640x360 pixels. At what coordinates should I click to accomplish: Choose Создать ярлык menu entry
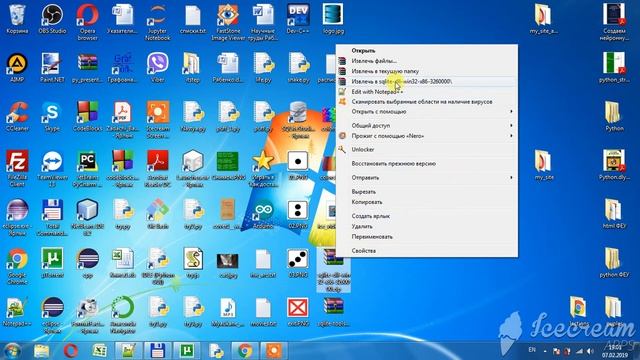[x=427, y=216]
